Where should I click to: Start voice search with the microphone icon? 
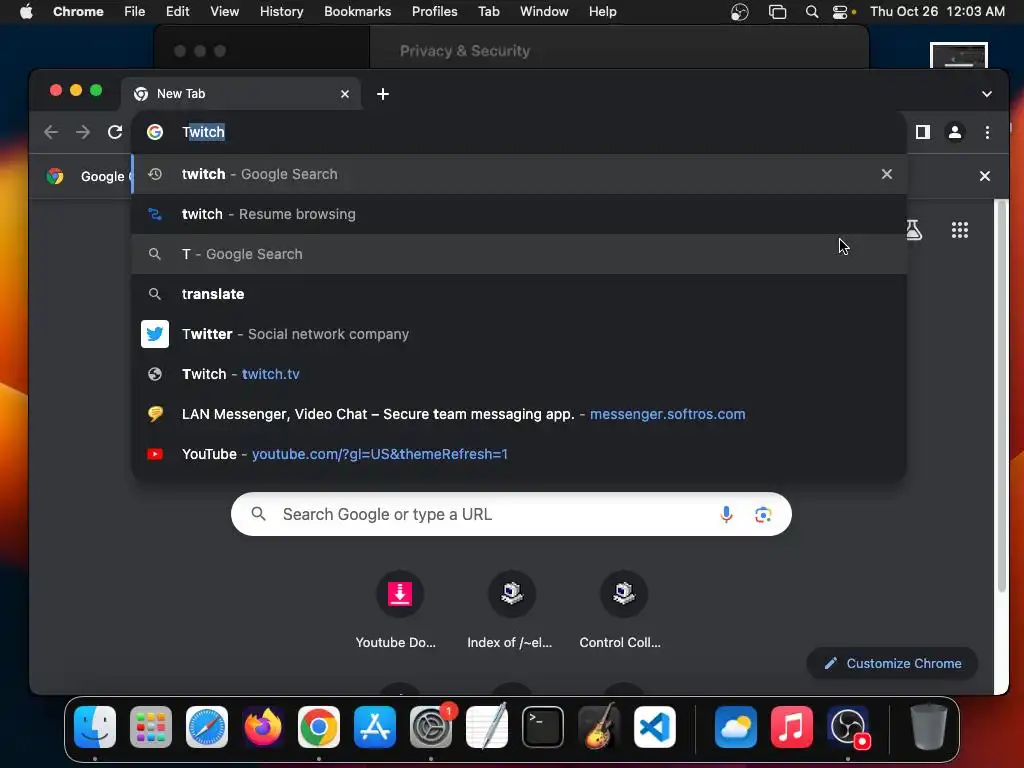pyautogui.click(x=726, y=514)
